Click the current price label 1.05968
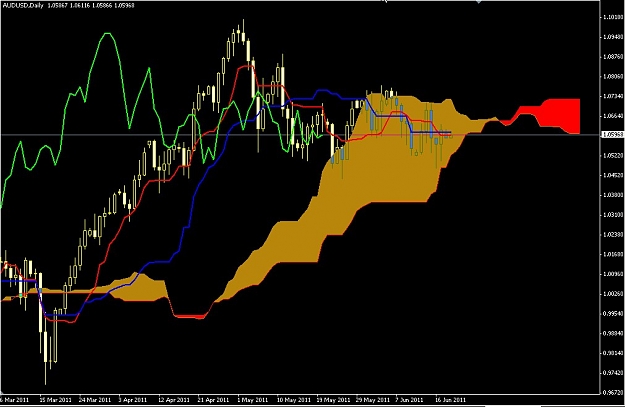The image size is (625, 407). [613, 135]
